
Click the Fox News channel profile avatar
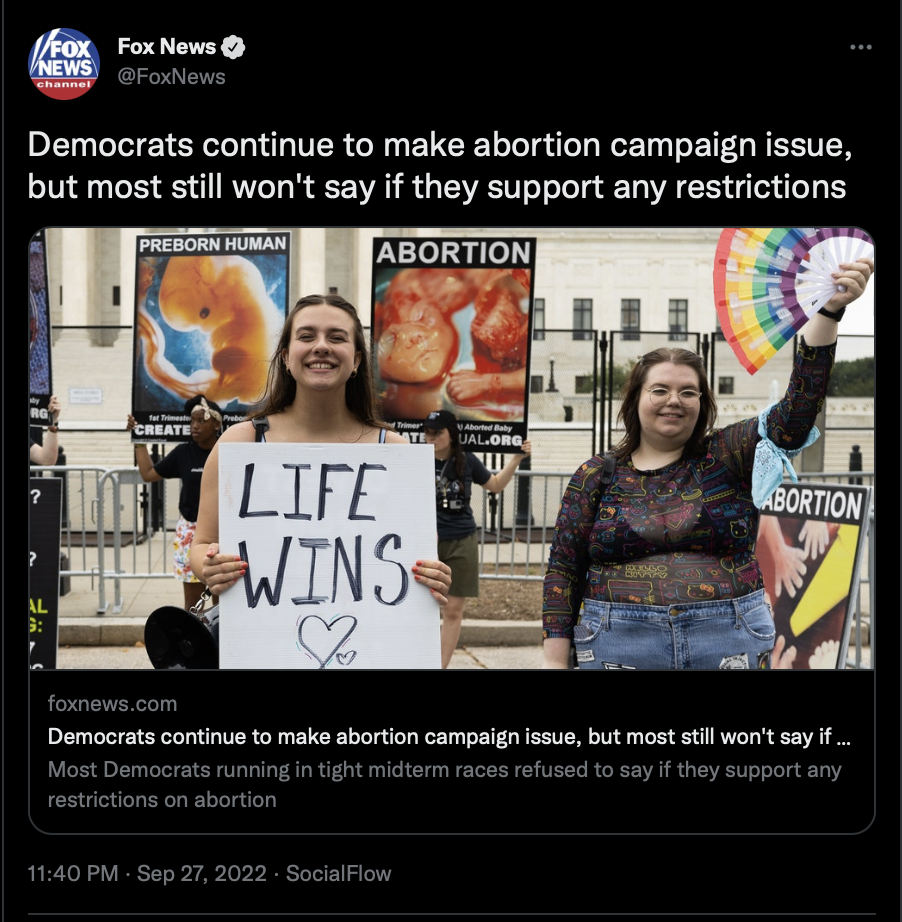(x=64, y=64)
